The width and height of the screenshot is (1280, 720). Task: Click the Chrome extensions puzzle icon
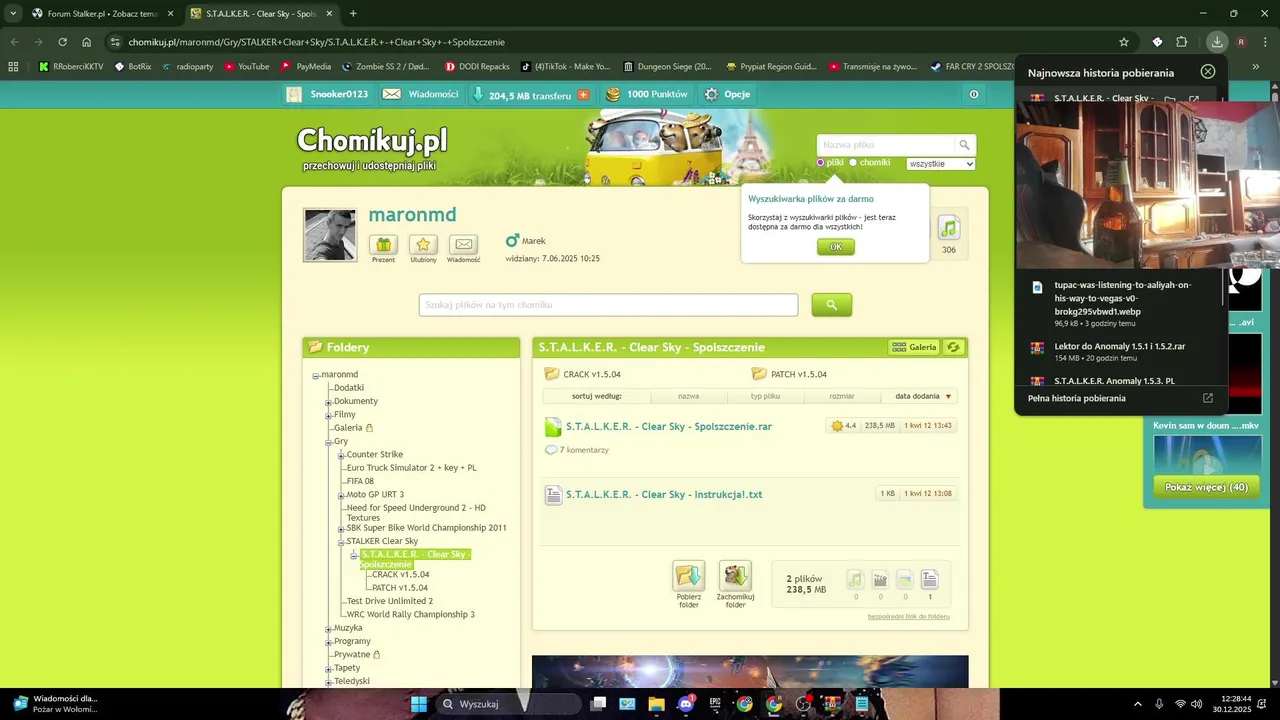pos(1182,42)
